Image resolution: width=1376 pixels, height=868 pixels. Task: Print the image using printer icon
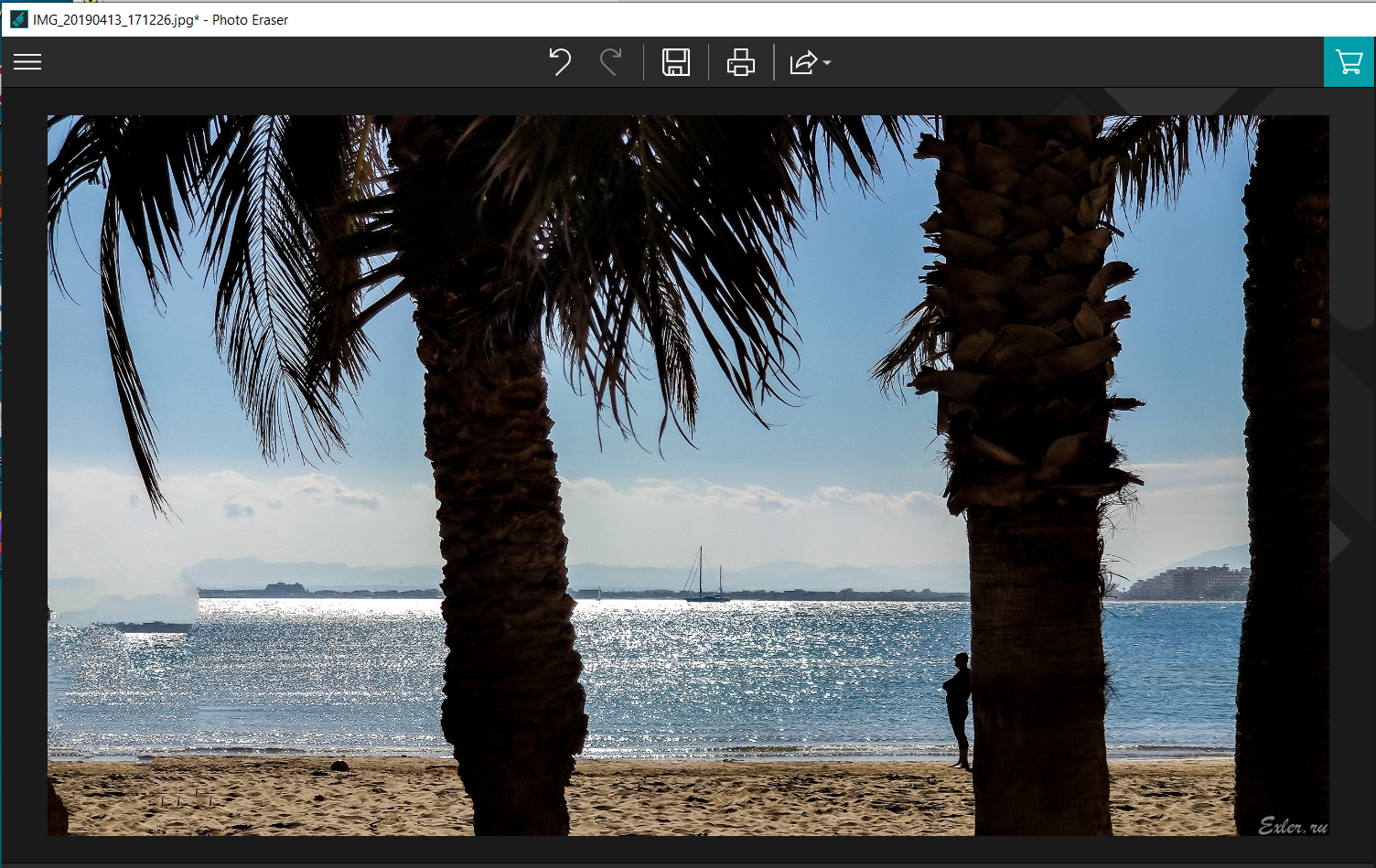point(740,62)
